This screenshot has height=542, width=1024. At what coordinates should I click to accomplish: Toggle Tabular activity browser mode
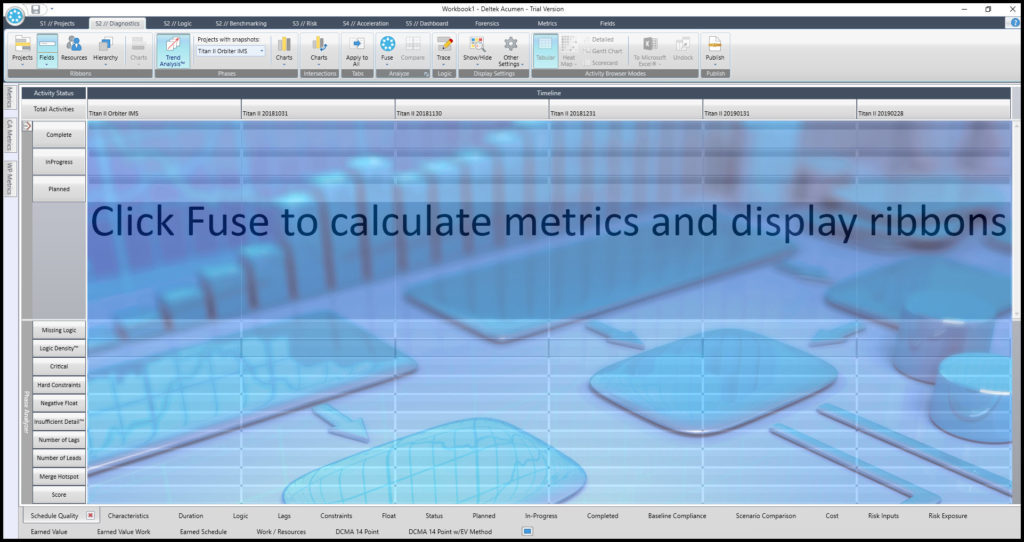coord(545,48)
